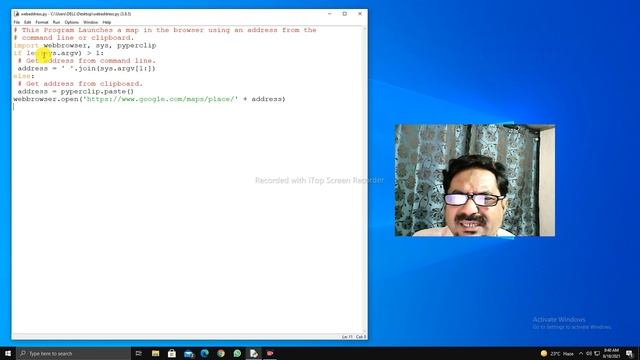Image resolution: width=640 pixels, height=360 pixels.
Task: Click the 'Type here to search' box
Action: tap(73, 353)
